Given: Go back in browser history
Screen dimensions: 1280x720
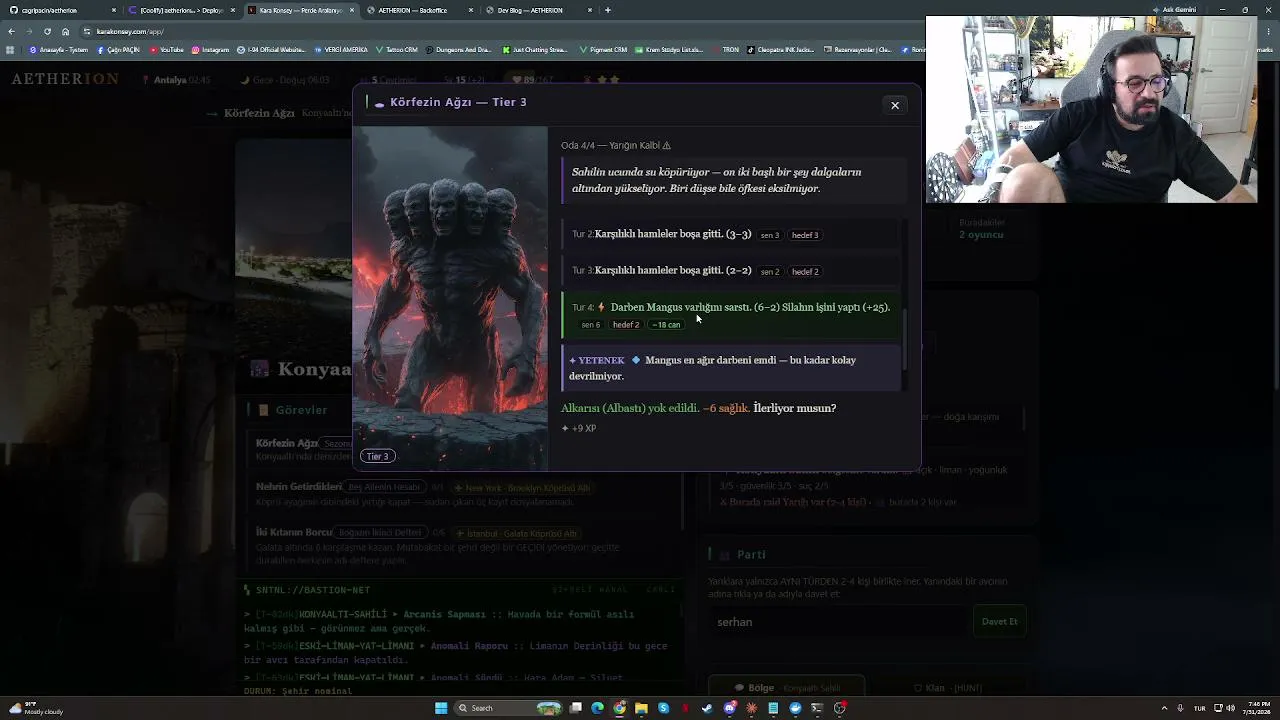Looking at the screenshot, I should (12, 31).
